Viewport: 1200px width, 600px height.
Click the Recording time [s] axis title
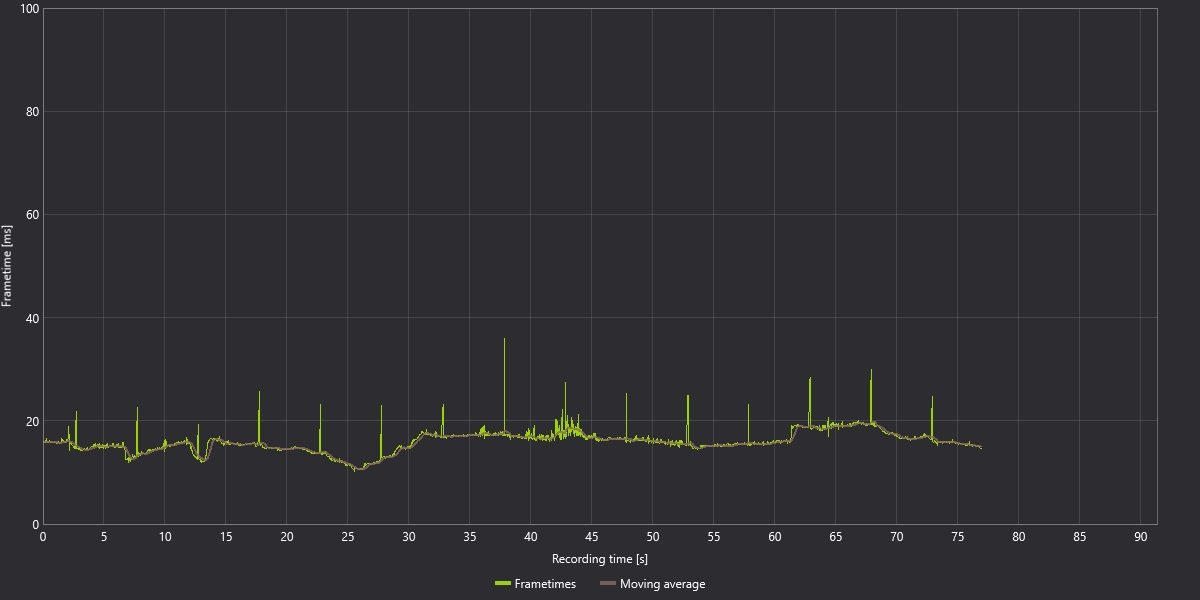[x=600, y=559]
